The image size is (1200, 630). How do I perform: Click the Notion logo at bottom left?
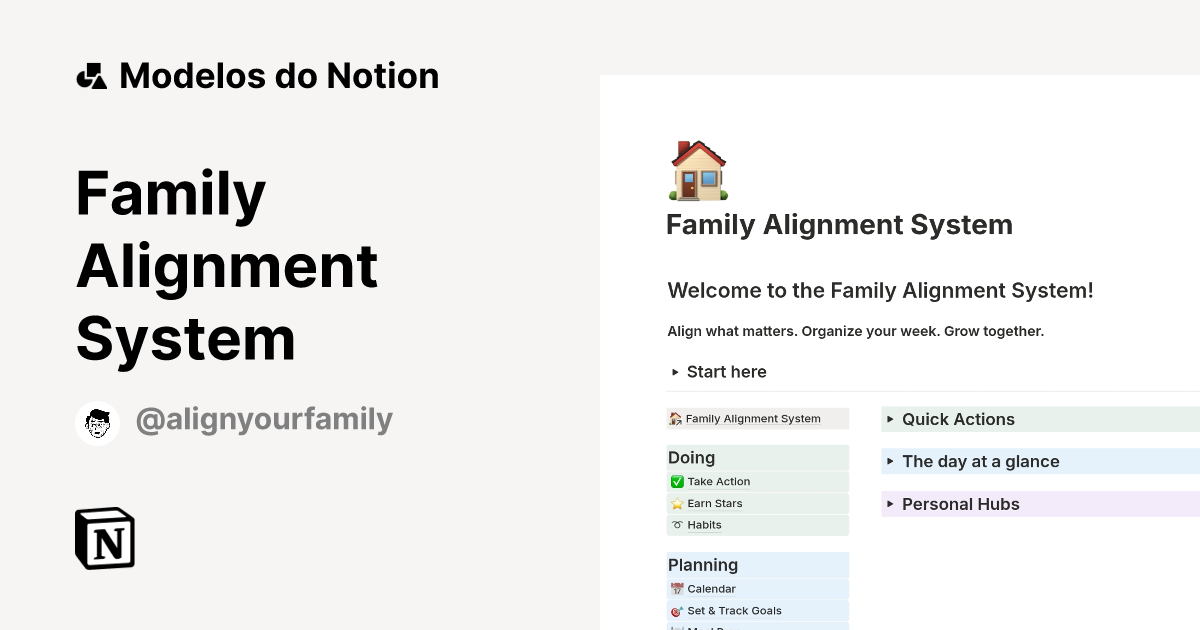pyautogui.click(x=104, y=538)
